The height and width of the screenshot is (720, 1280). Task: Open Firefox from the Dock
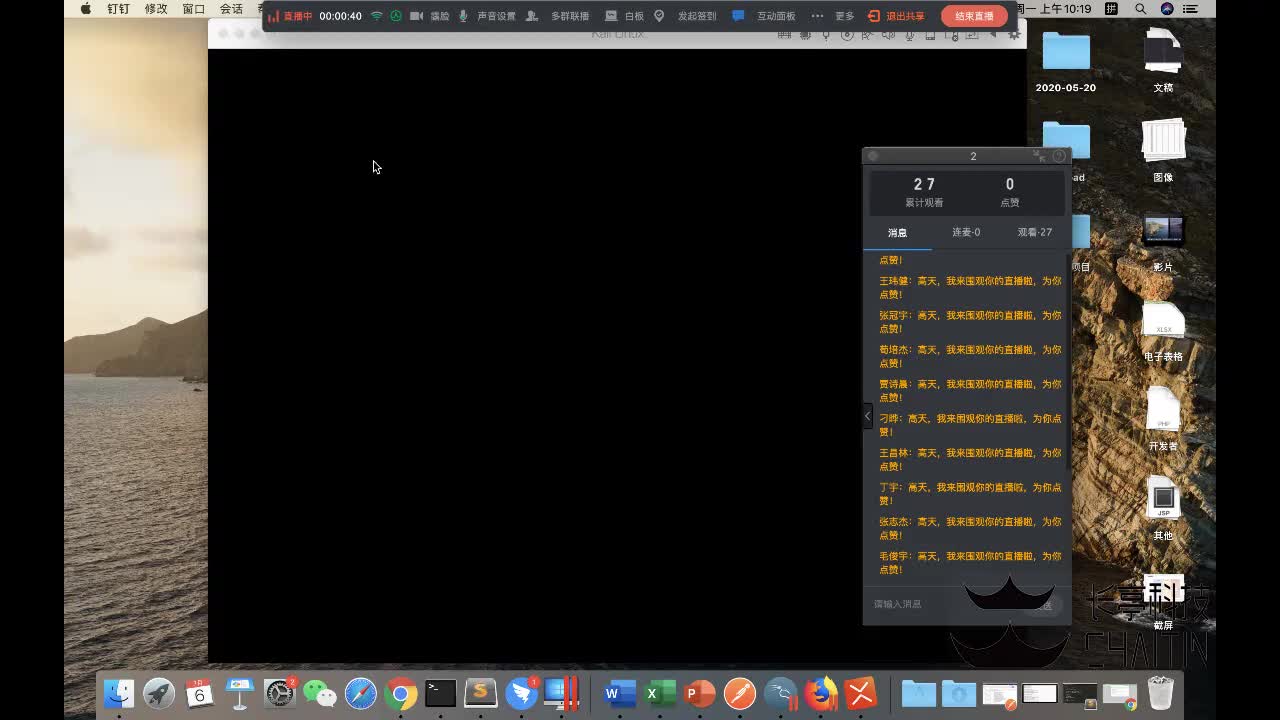821,693
